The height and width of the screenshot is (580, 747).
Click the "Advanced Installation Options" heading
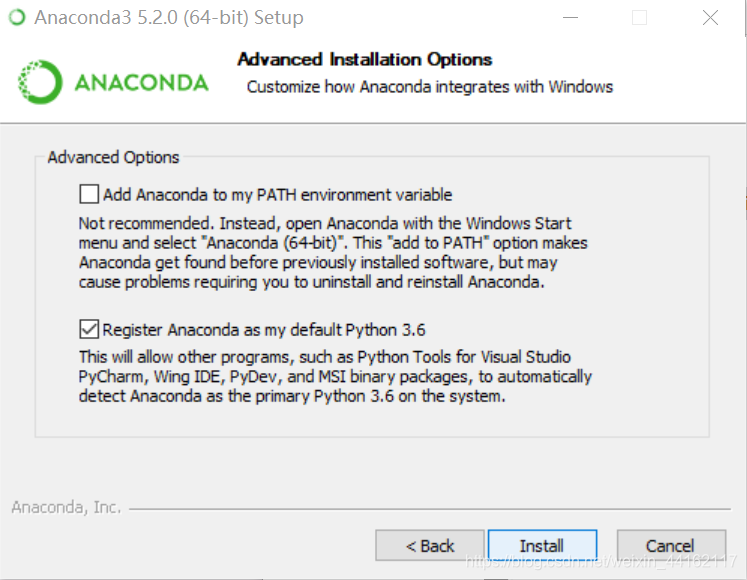tap(364, 60)
